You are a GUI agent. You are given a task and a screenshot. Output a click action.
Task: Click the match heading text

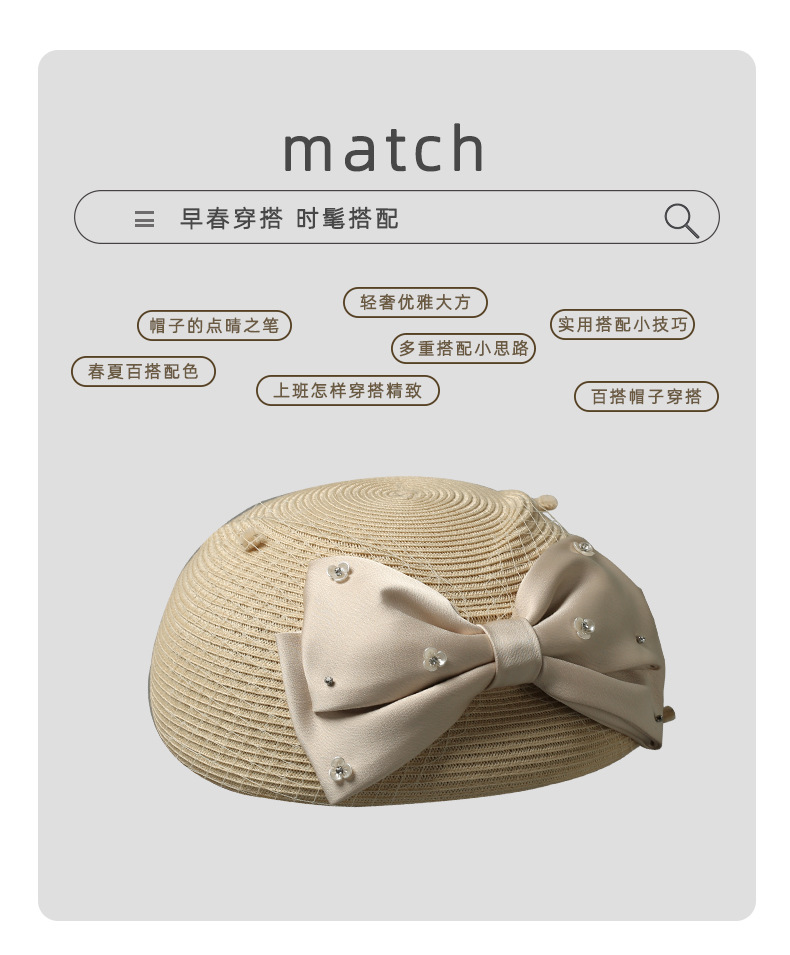coord(384,147)
